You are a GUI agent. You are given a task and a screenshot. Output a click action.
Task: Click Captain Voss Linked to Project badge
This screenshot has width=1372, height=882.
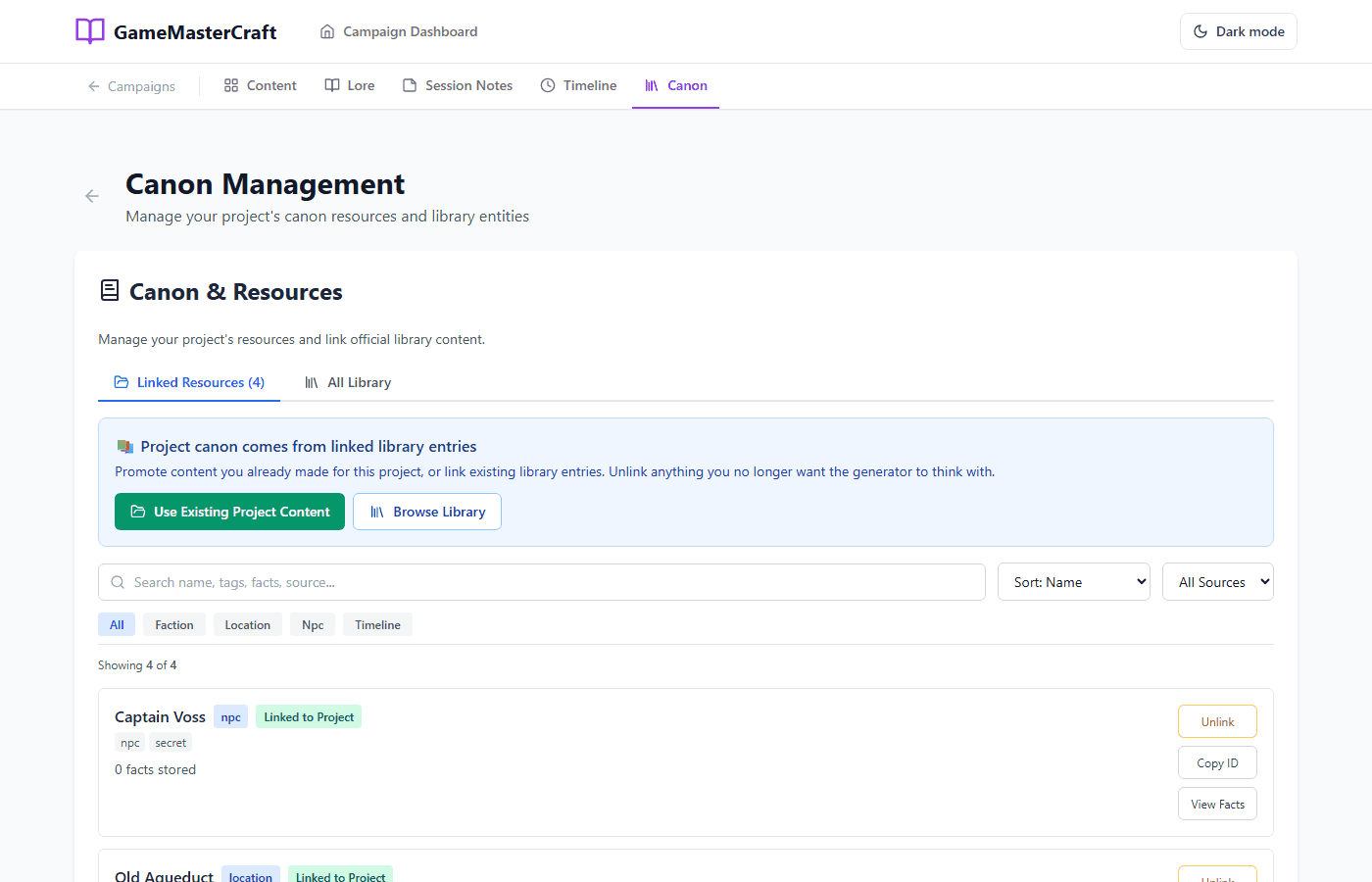click(309, 716)
